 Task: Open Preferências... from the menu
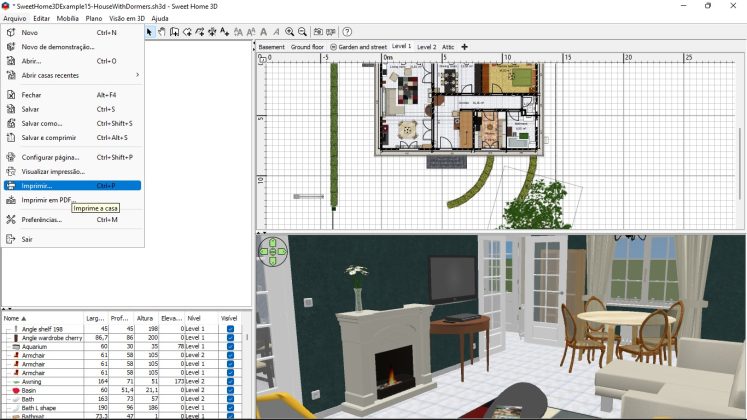[72, 220]
